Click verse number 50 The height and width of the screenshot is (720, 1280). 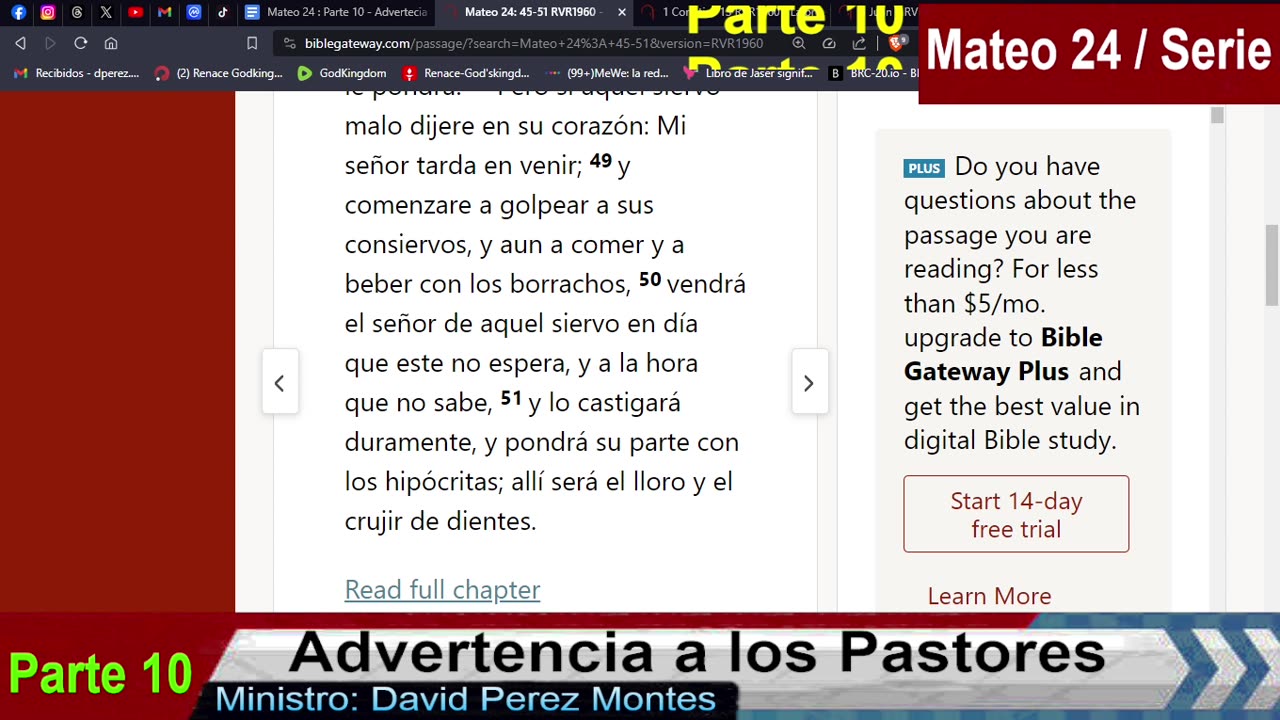click(650, 280)
